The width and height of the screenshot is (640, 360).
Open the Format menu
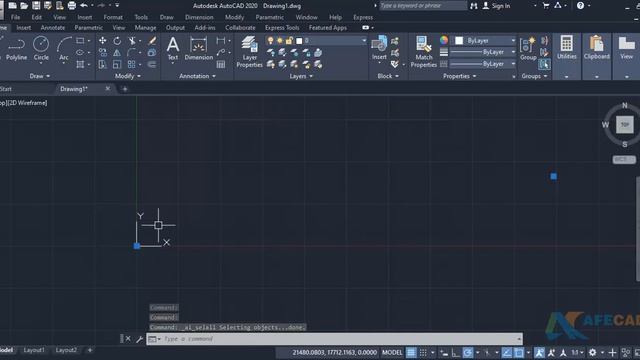(x=113, y=17)
